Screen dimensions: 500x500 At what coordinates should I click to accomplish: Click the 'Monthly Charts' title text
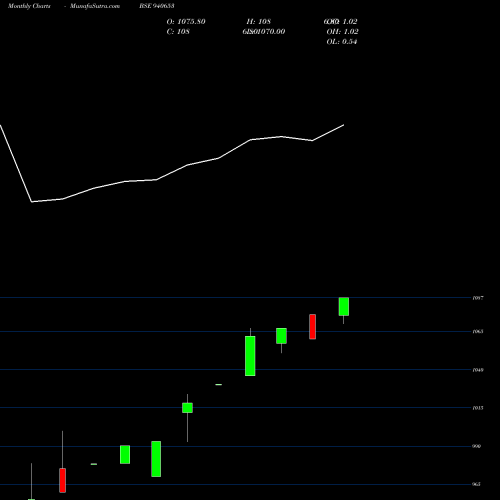click(x=29, y=6)
